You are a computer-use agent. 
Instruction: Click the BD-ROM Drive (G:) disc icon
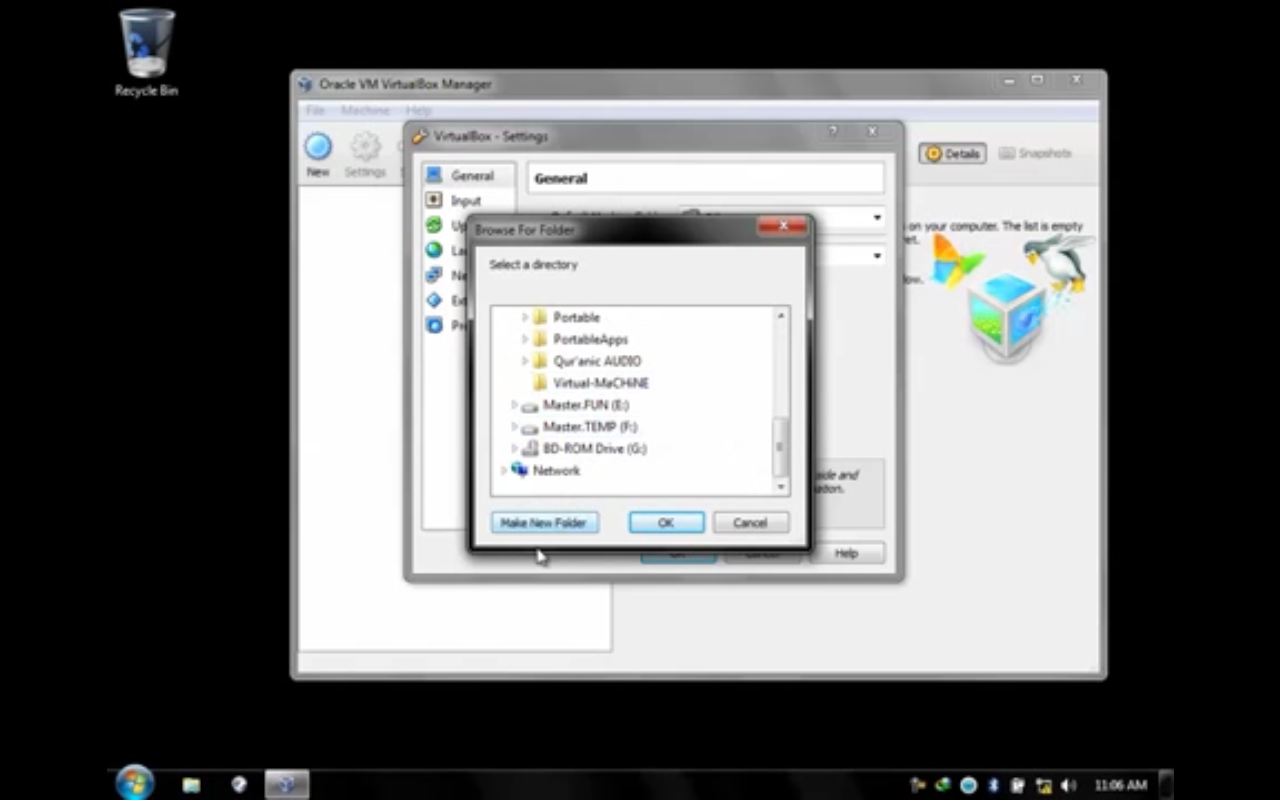coord(530,449)
